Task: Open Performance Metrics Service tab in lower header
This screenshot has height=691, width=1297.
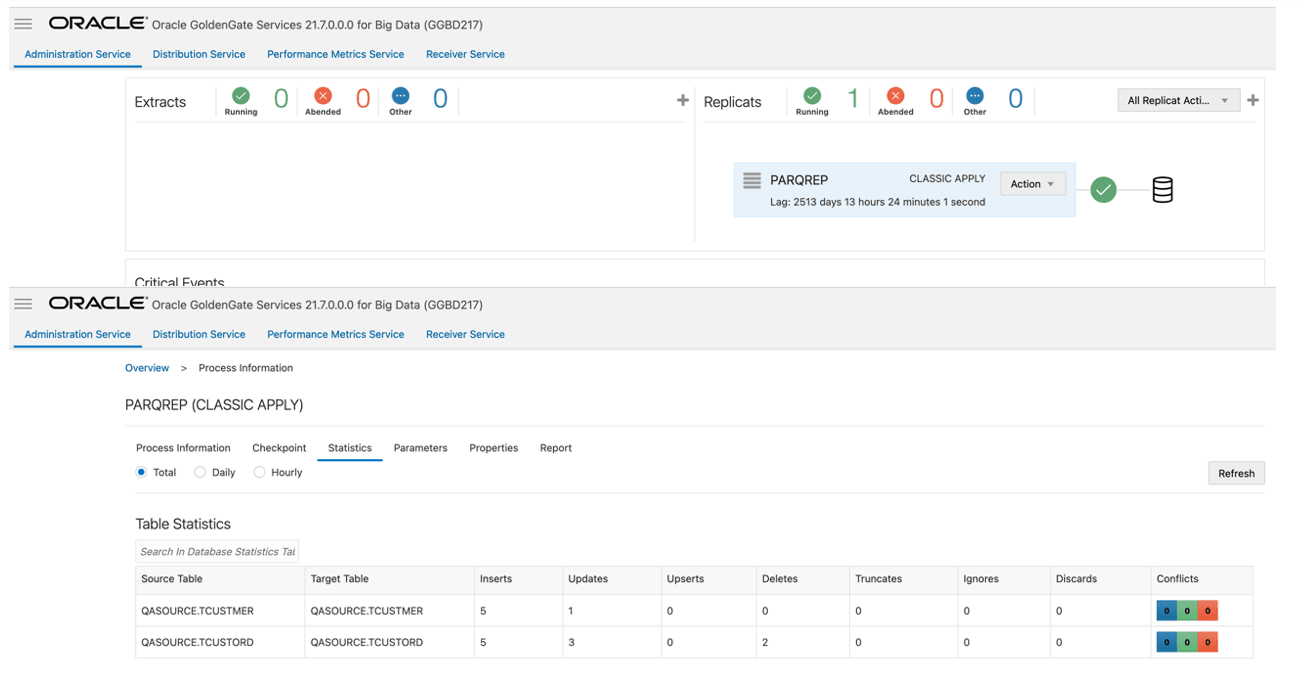Action: (x=336, y=334)
